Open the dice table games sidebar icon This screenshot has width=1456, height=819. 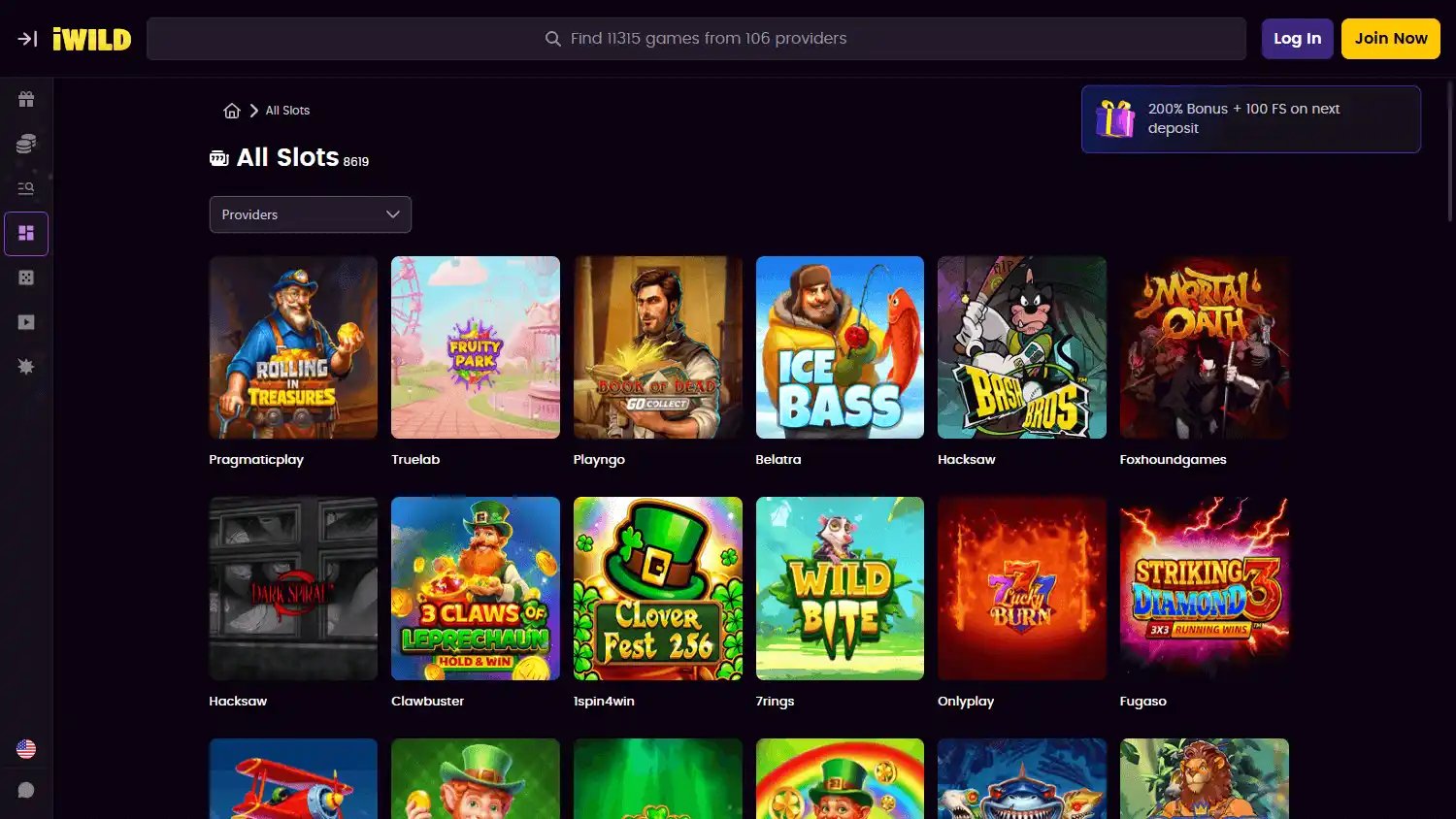click(26, 278)
